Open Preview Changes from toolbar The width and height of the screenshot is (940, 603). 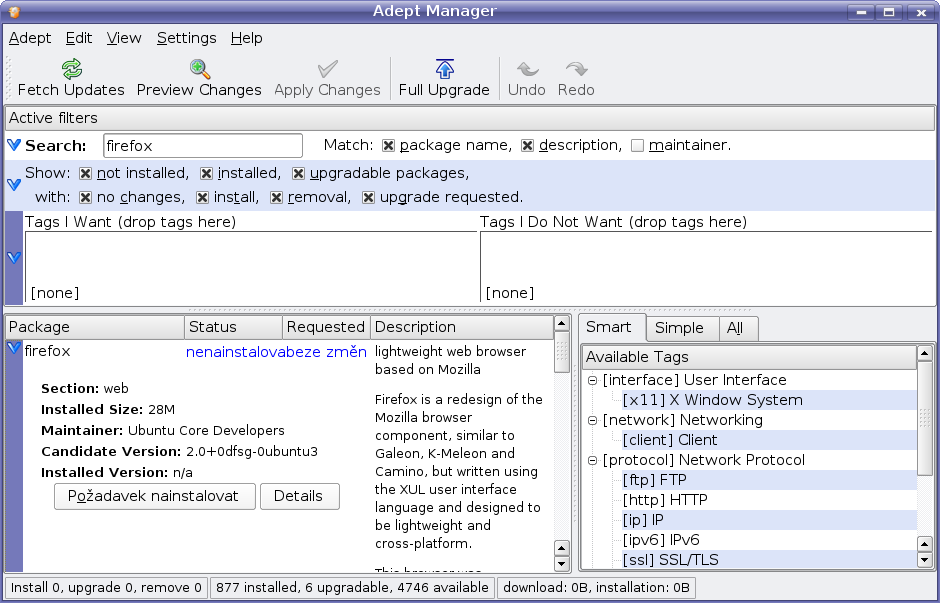pyautogui.click(x=199, y=79)
